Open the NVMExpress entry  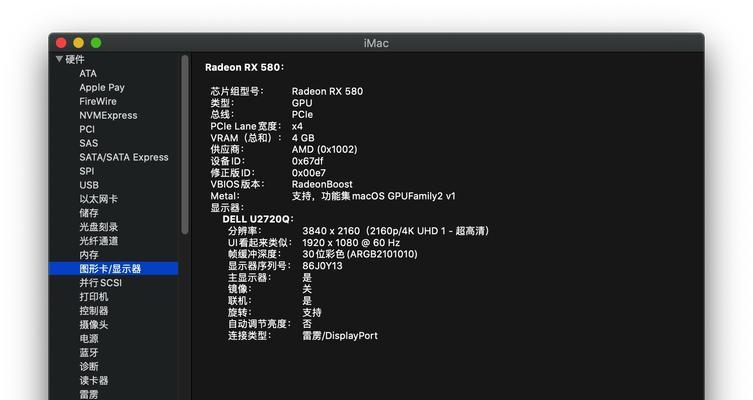click(108, 115)
